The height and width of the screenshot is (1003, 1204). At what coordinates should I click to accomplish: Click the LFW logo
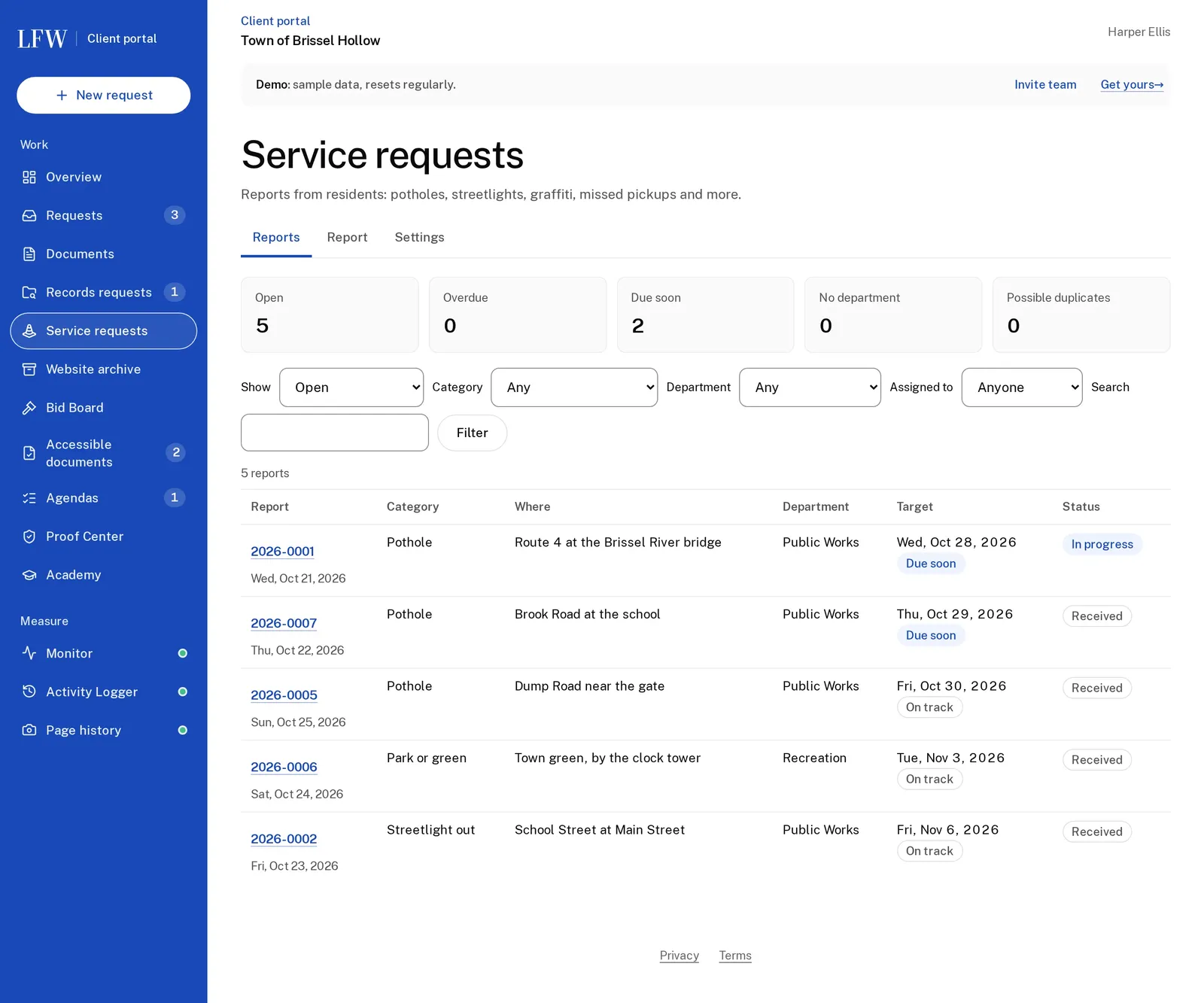(42, 38)
